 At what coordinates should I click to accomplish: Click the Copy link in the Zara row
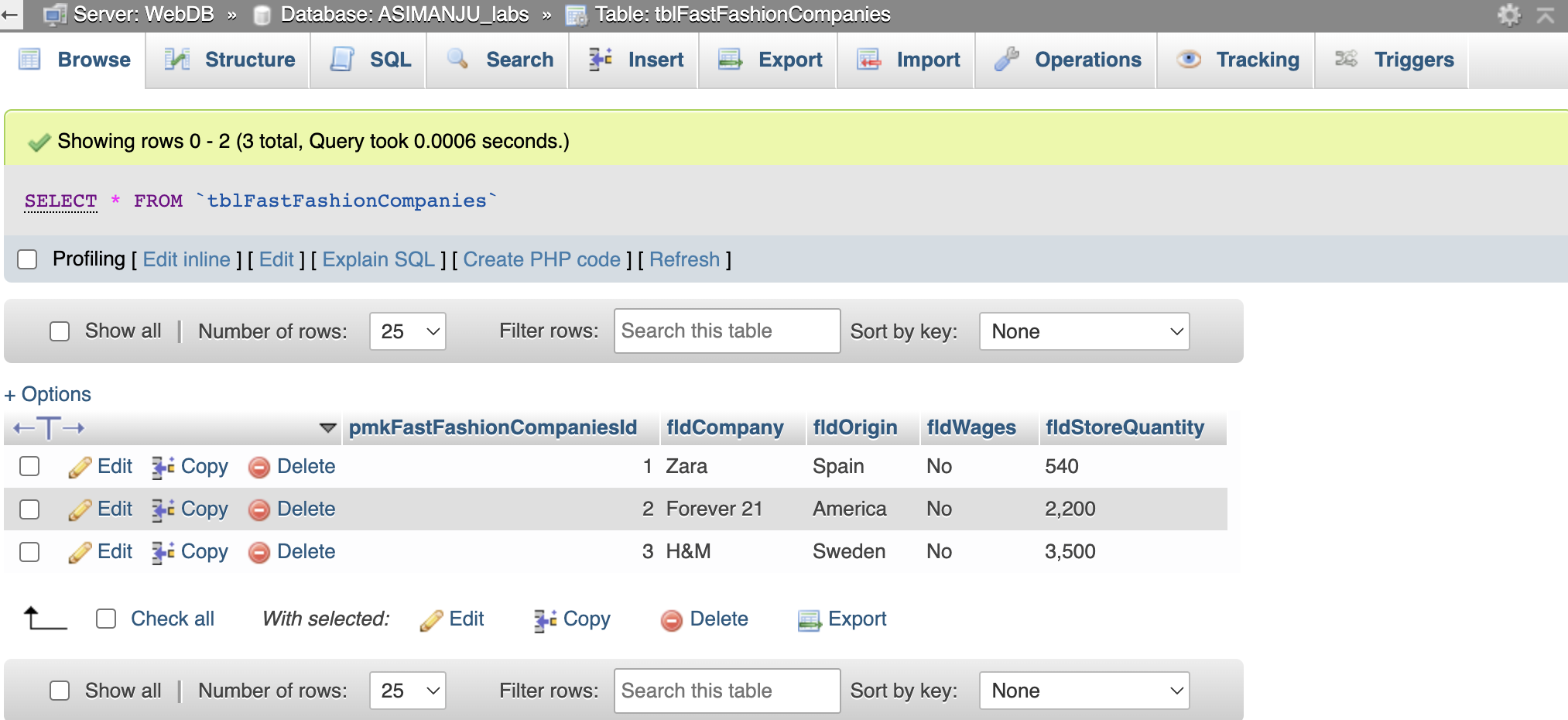(x=204, y=467)
